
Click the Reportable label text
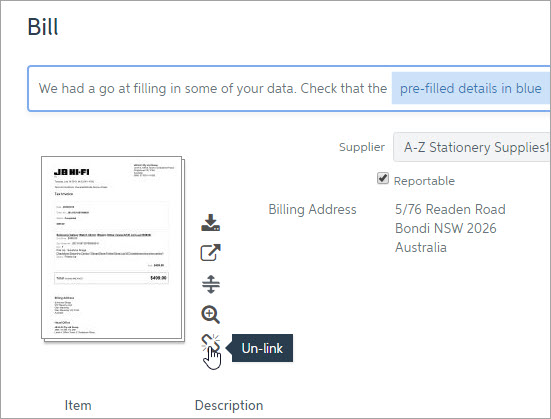(x=424, y=181)
